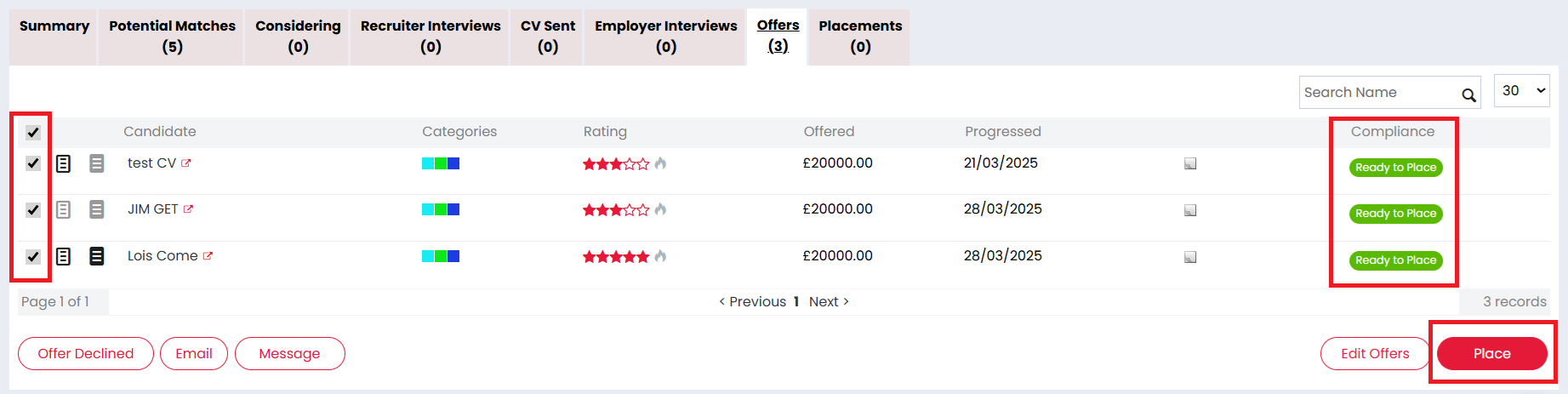Click the Offer Declined button
Screen dimensions: 1568x394
pyautogui.click(x=86, y=353)
